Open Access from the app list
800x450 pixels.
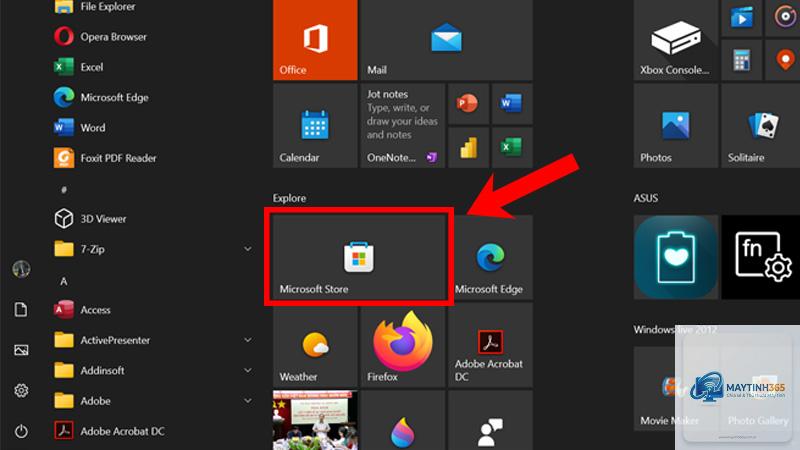pyautogui.click(x=153, y=310)
